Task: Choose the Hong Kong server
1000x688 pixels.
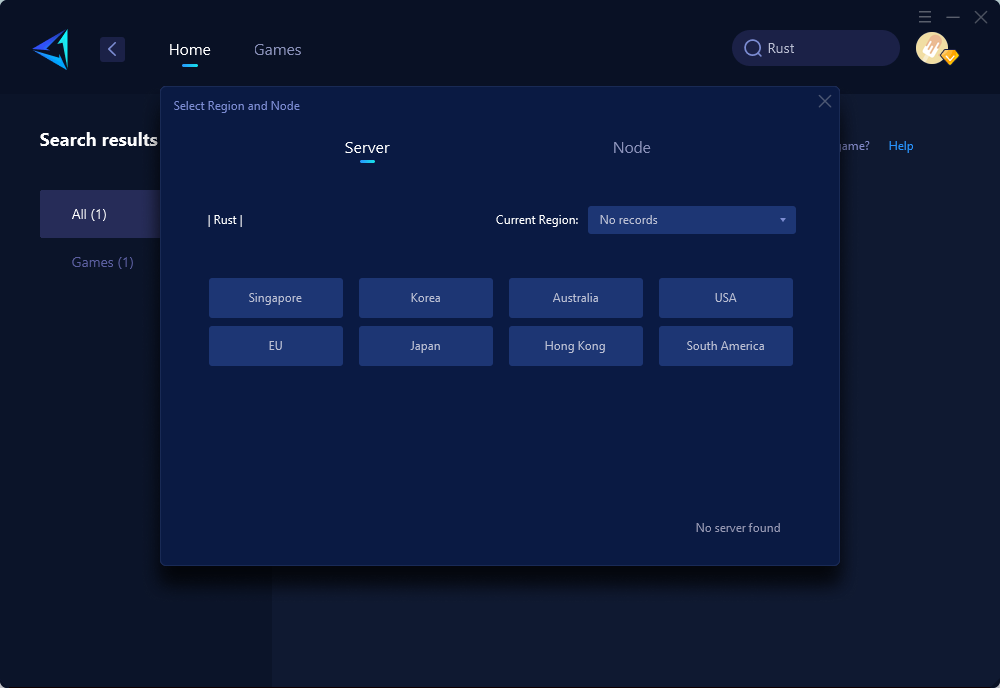Action: [x=575, y=346]
